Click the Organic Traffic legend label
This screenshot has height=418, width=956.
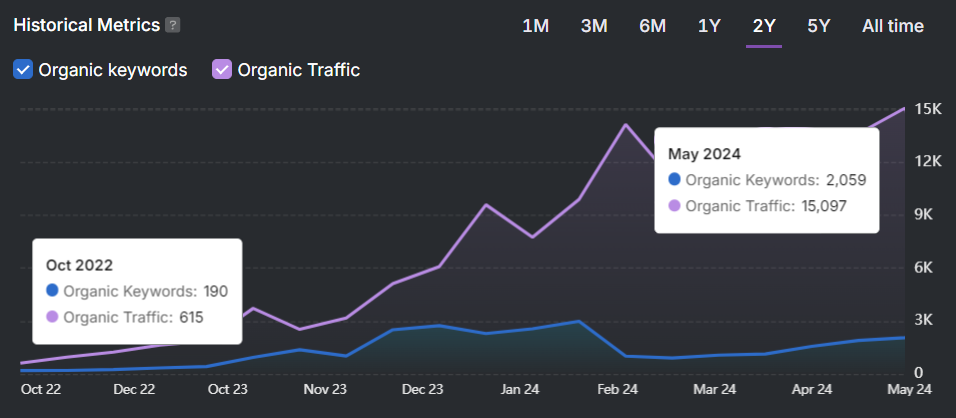pyautogui.click(x=299, y=70)
